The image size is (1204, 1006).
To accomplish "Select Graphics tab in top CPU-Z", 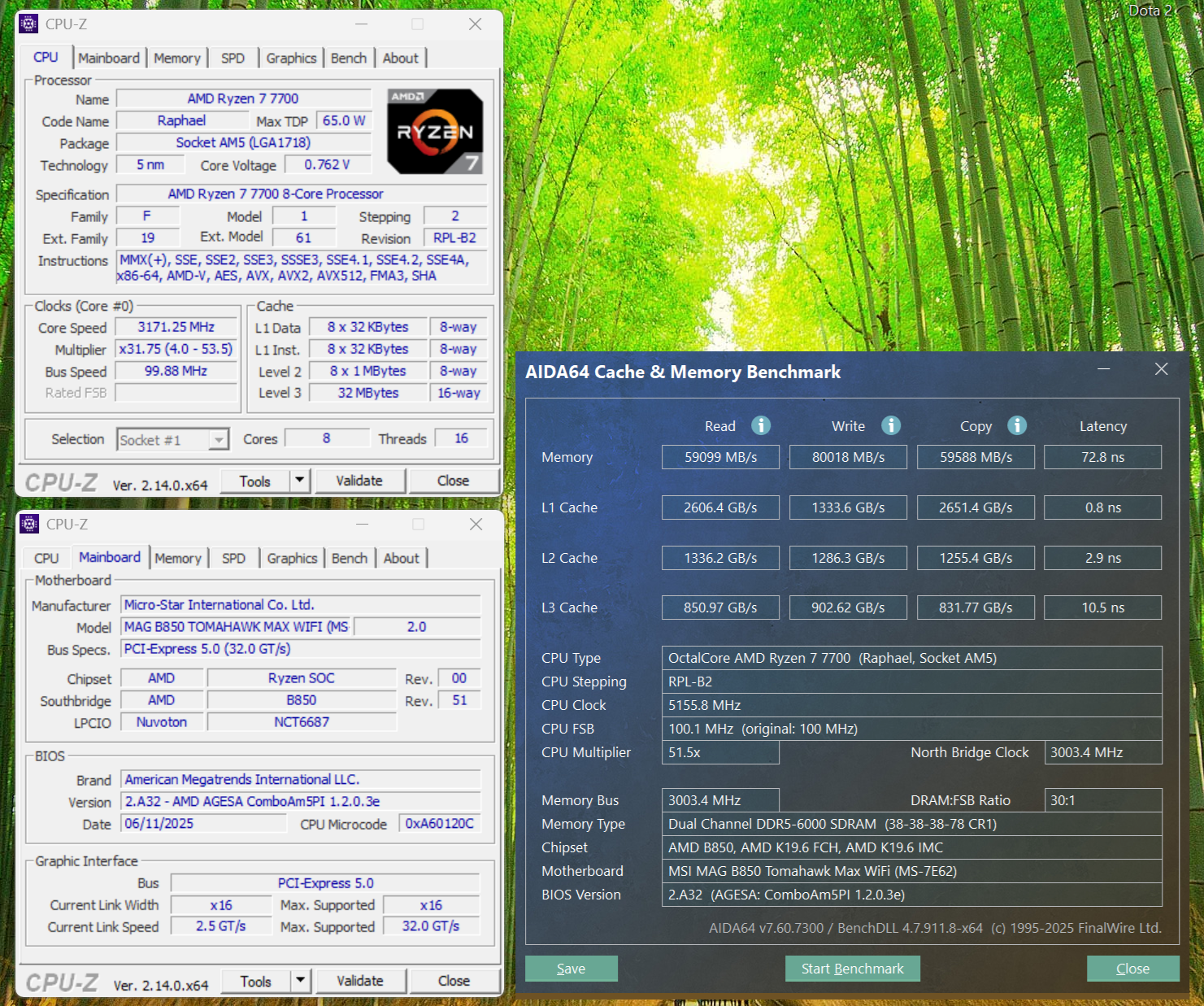I will tap(291, 58).
